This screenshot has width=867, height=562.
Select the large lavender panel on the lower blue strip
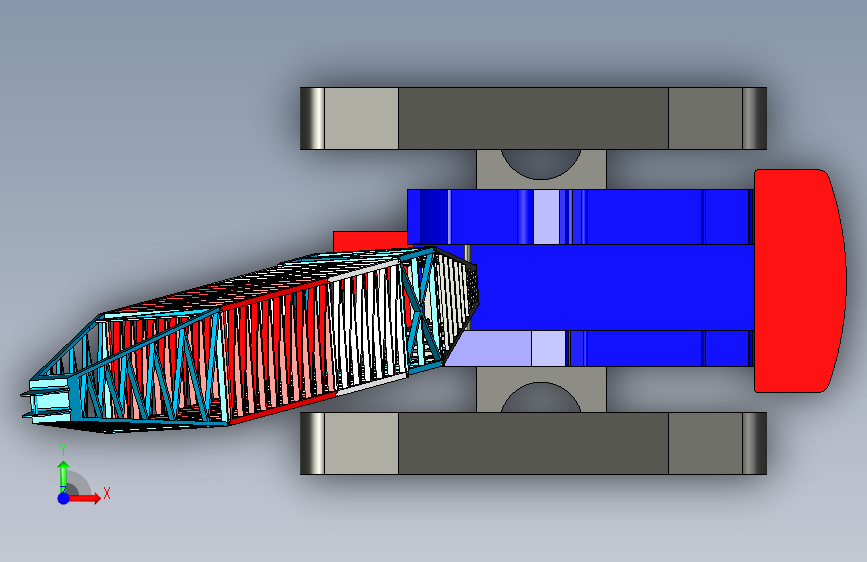491,348
